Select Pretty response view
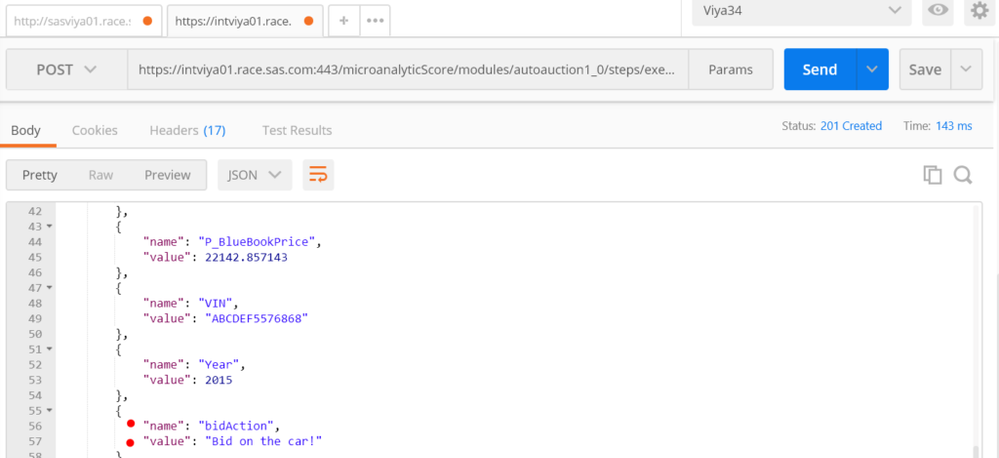999x458 pixels. (x=40, y=175)
